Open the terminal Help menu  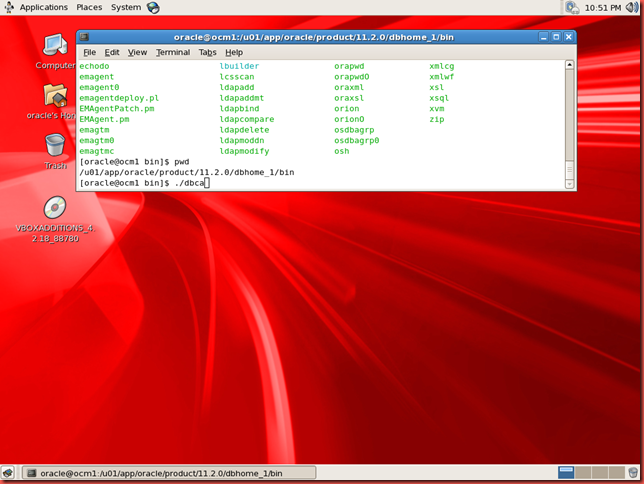click(x=234, y=52)
